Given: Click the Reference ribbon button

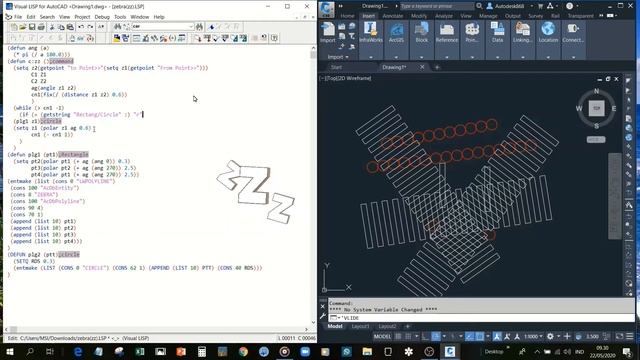Looking at the screenshot, I should coord(447,33).
